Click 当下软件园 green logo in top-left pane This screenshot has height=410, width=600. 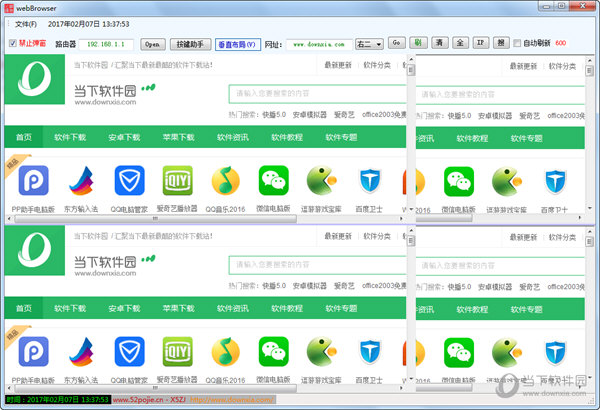pos(34,79)
